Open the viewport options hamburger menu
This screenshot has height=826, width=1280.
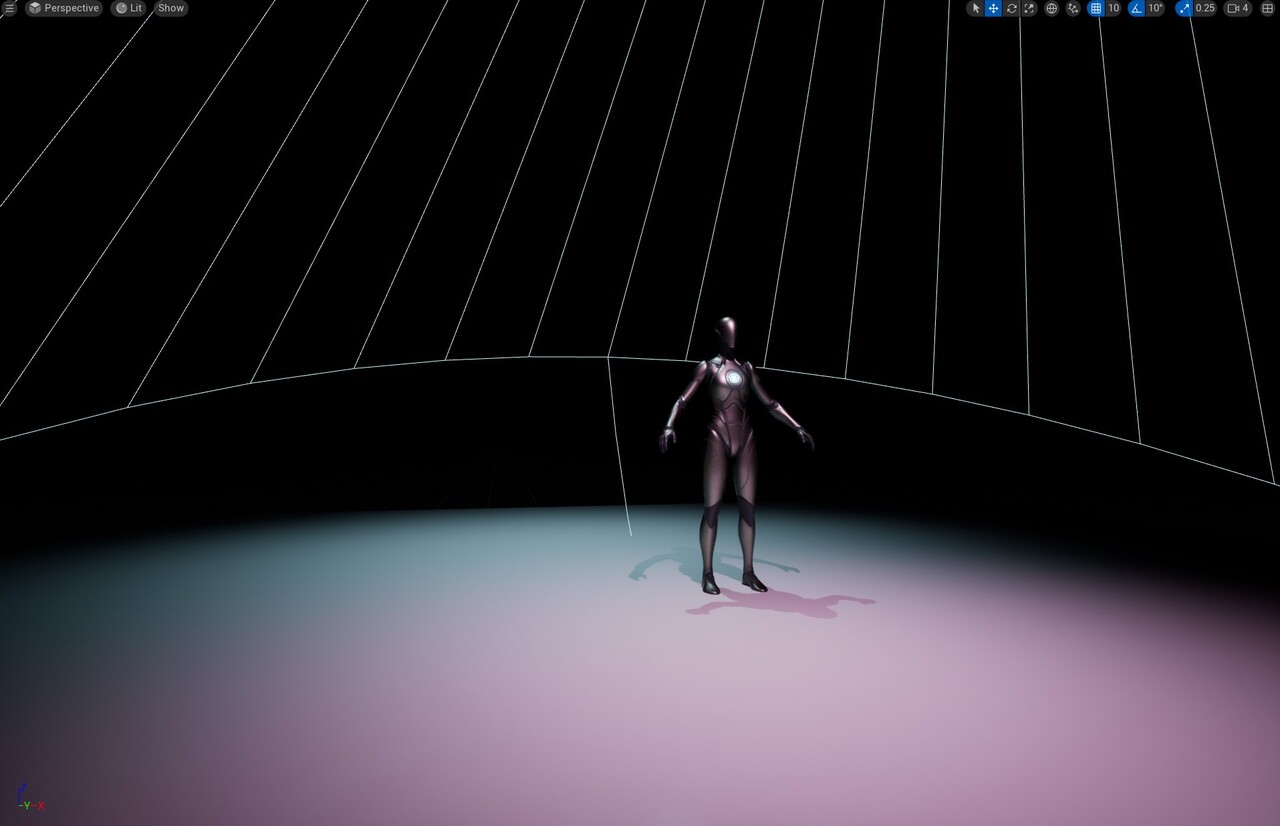pyautogui.click(x=9, y=8)
